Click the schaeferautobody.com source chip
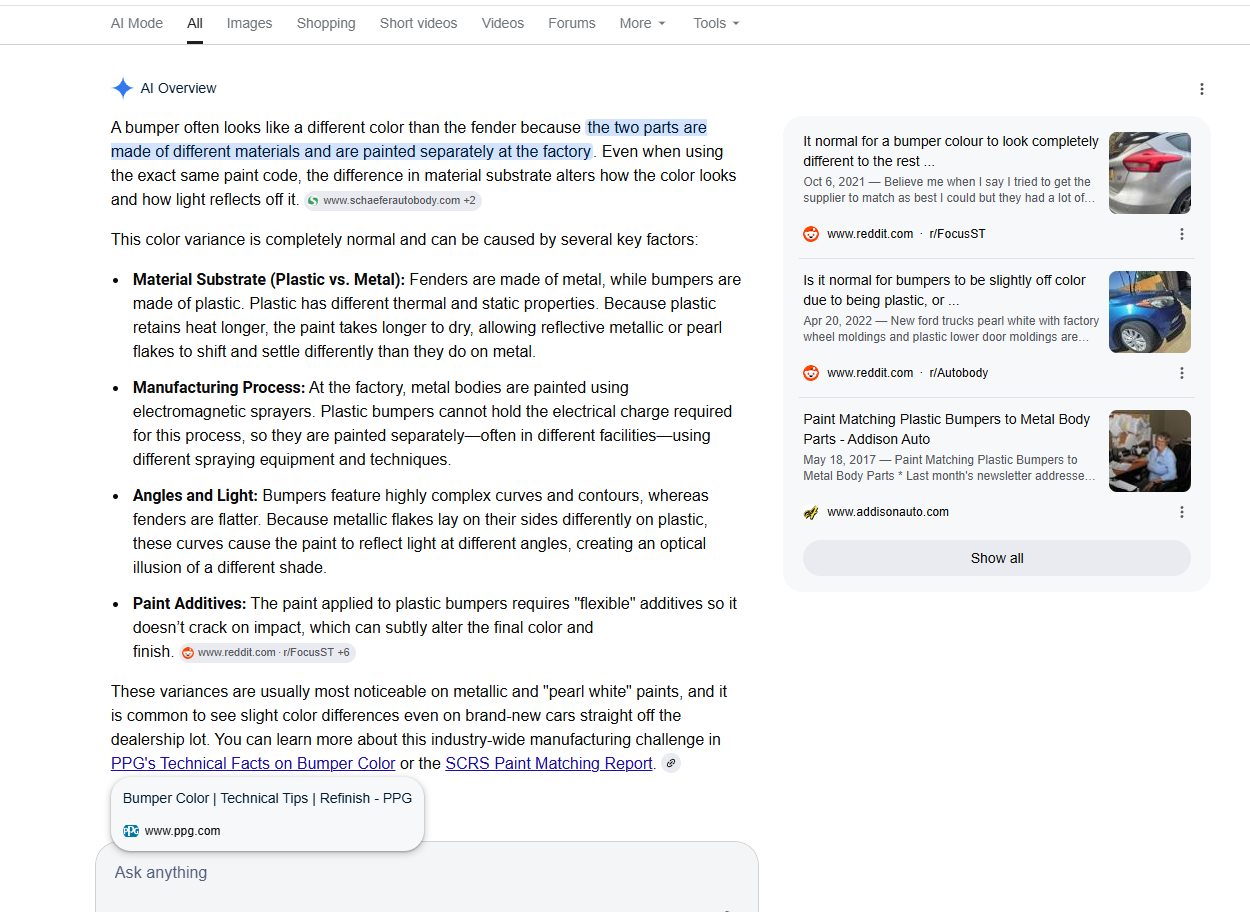Viewport: 1250px width, 912px height. 393,200
